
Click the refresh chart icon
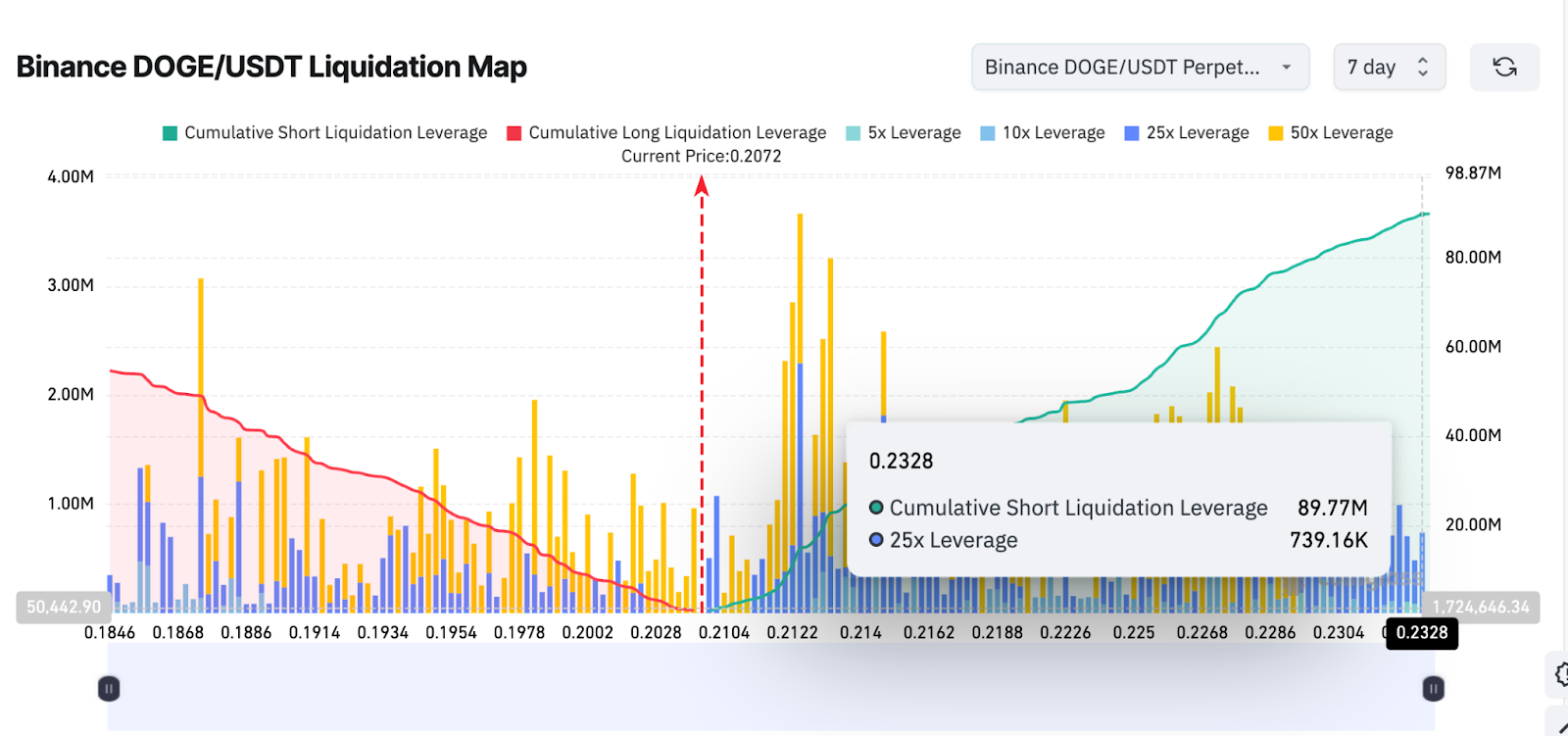click(x=1504, y=67)
